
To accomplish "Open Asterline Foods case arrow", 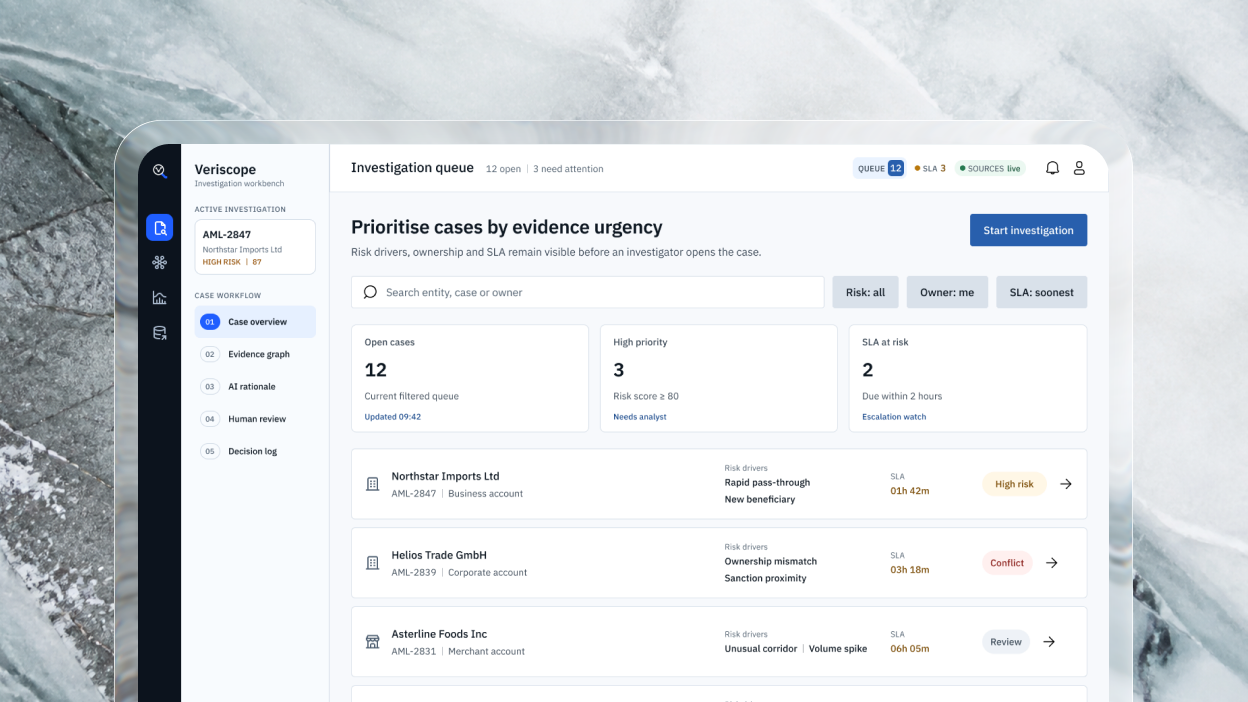I will 1049,642.
